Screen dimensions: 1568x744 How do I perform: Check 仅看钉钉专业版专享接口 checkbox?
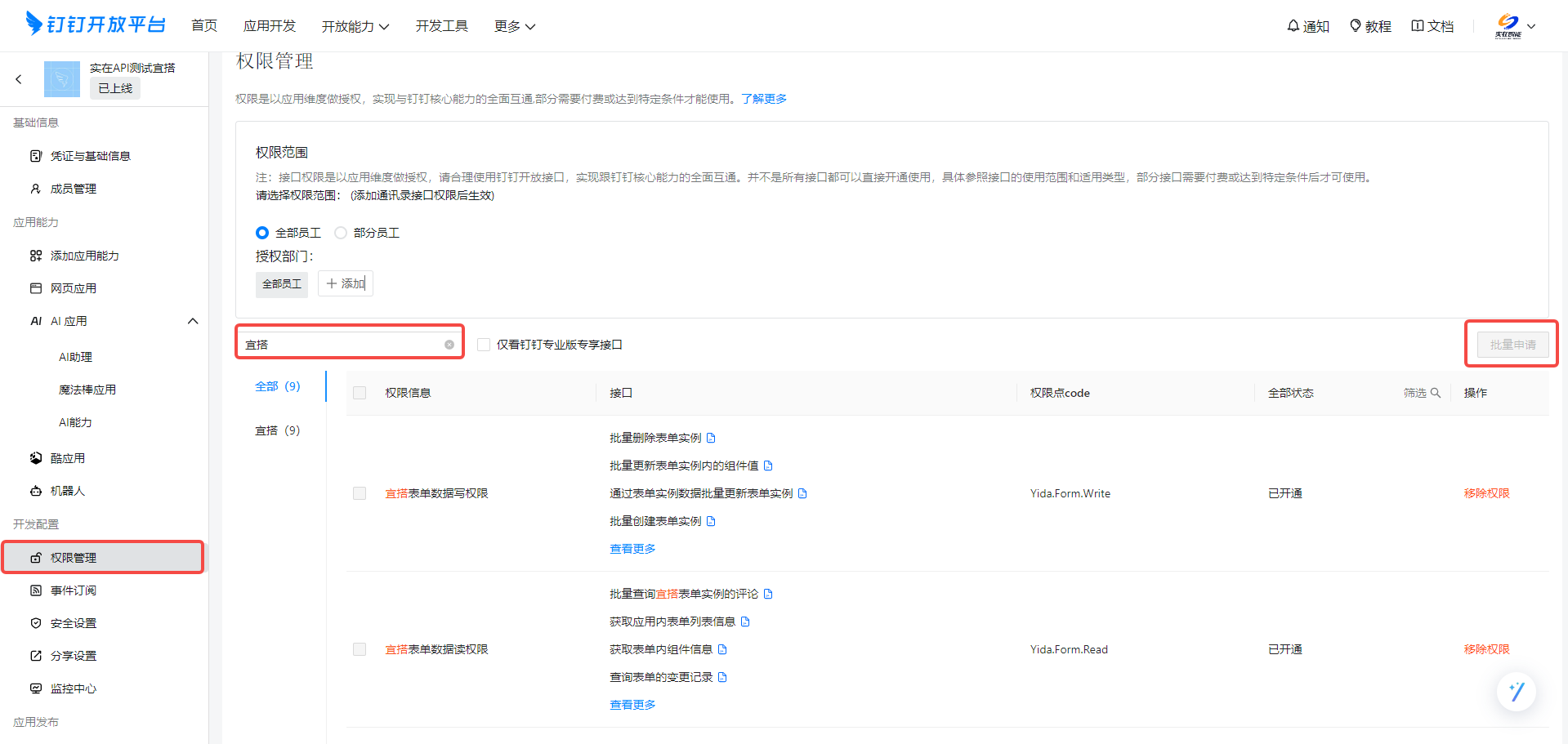coord(484,345)
